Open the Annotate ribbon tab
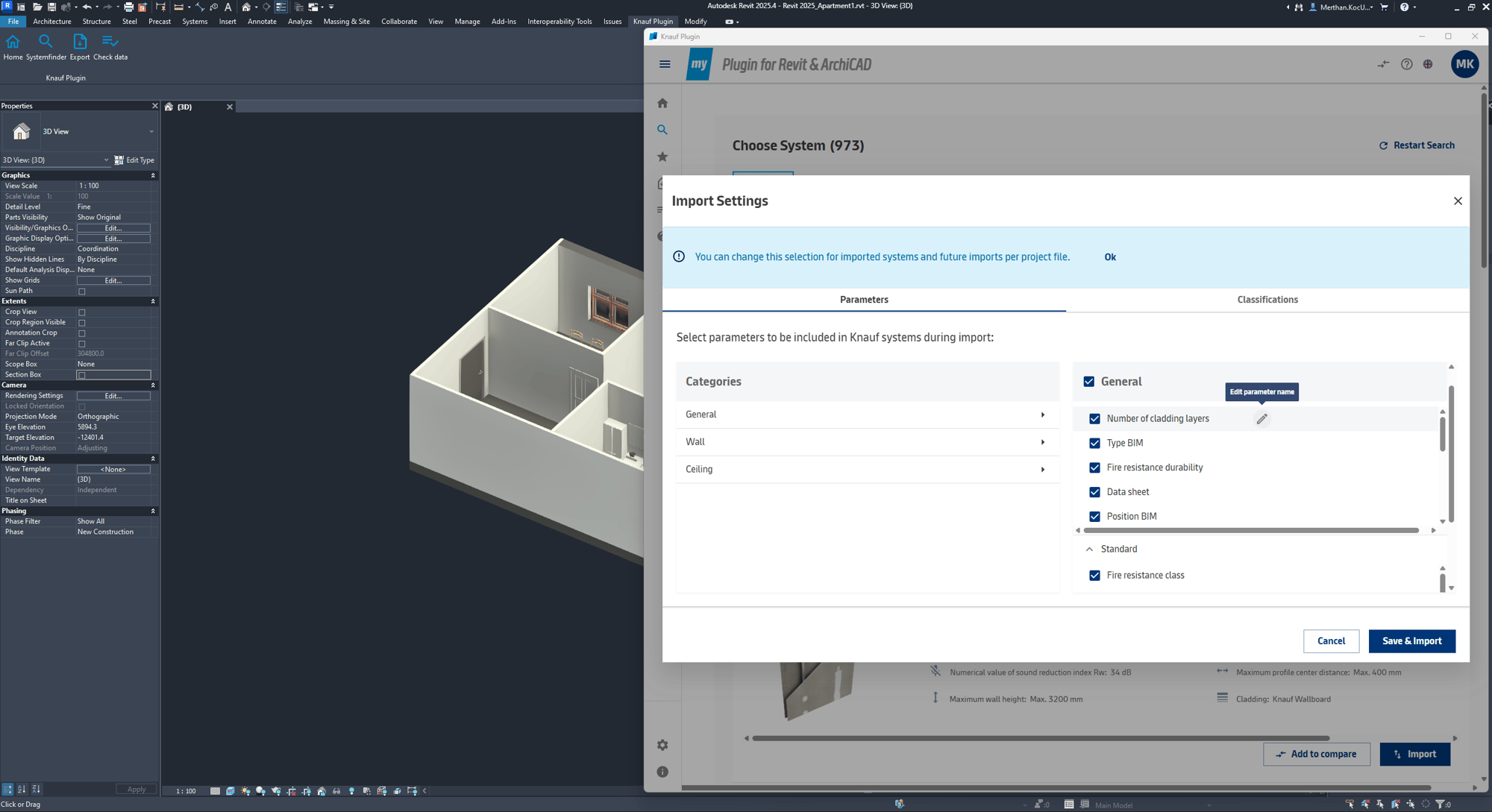The width and height of the screenshot is (1492, 812). click(x=262, y=22)
